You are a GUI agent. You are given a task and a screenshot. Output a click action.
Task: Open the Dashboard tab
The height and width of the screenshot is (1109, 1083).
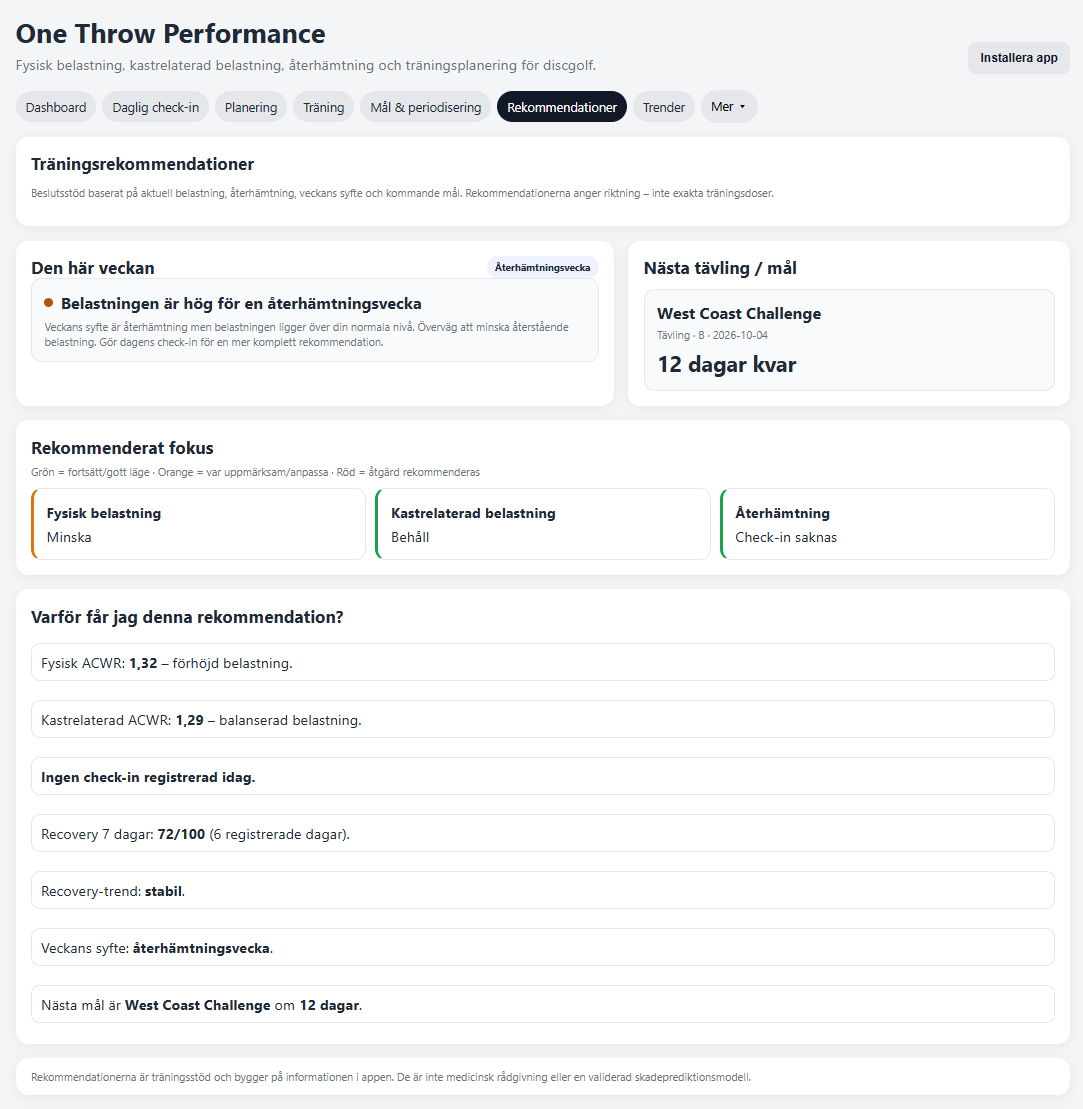(56, 107)
